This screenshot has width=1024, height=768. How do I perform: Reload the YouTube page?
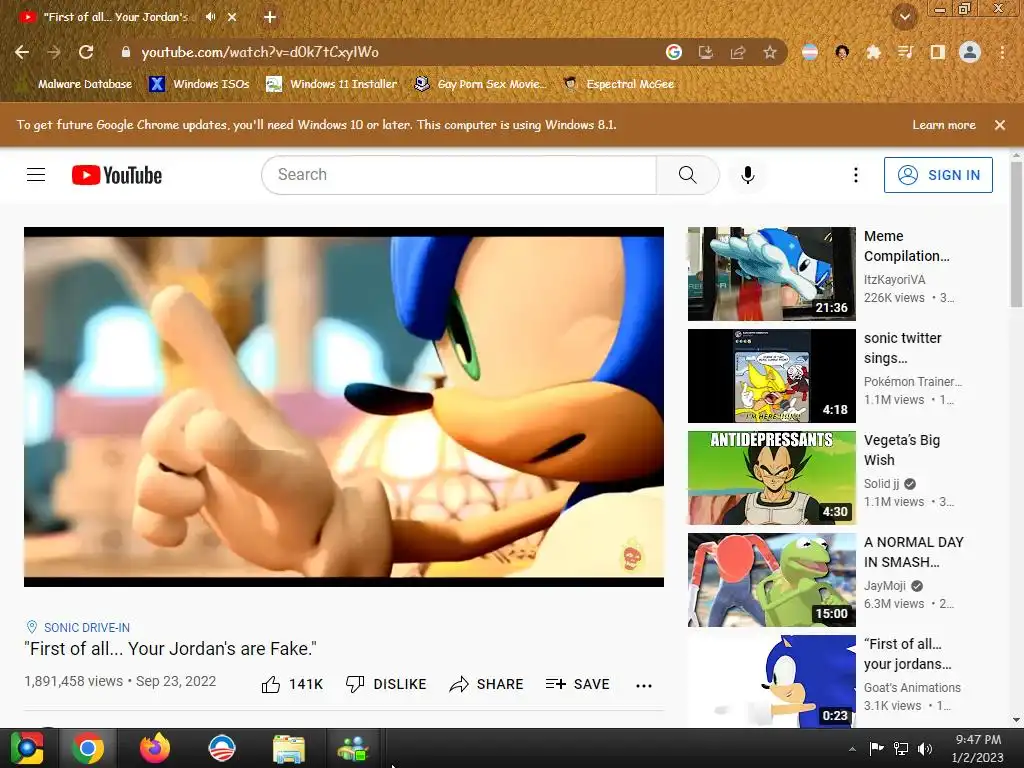pos(86,52)
